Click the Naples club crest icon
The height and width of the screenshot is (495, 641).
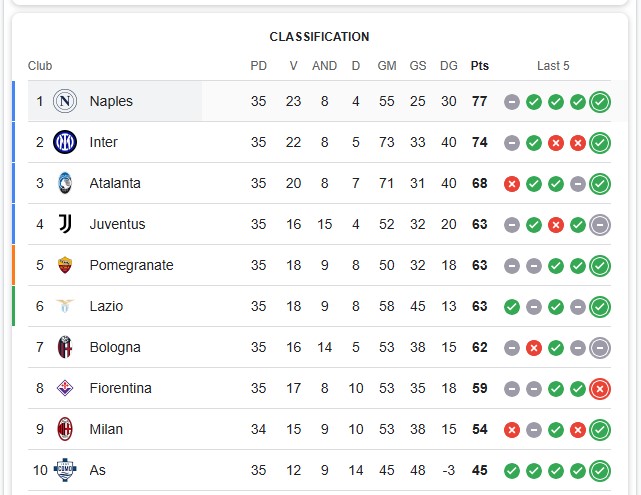pos(65,101)
